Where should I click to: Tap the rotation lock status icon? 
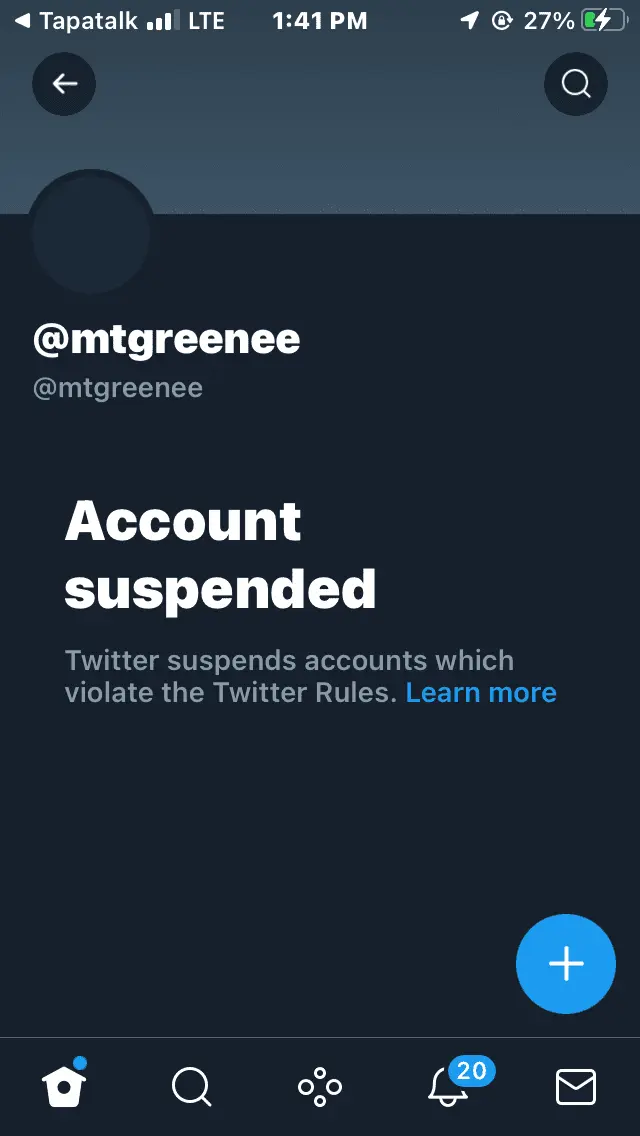pos(502,20)
